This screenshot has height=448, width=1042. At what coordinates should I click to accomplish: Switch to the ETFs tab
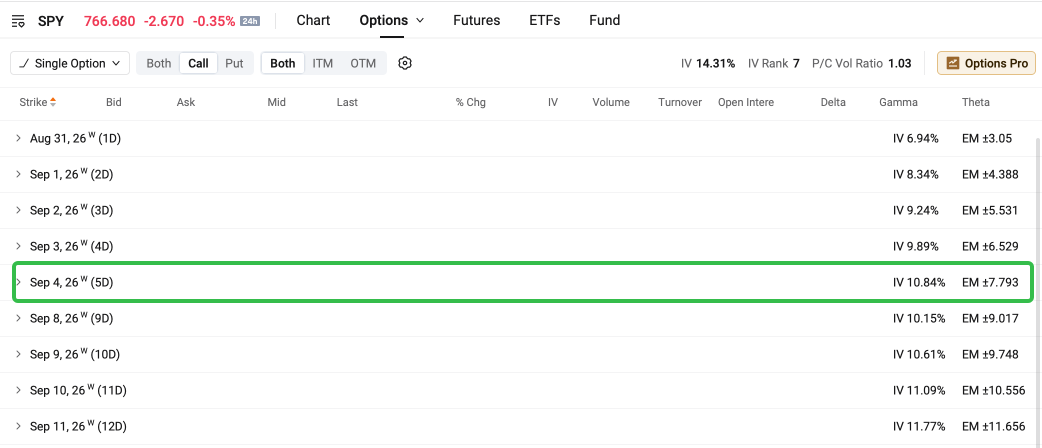[544, 21]
